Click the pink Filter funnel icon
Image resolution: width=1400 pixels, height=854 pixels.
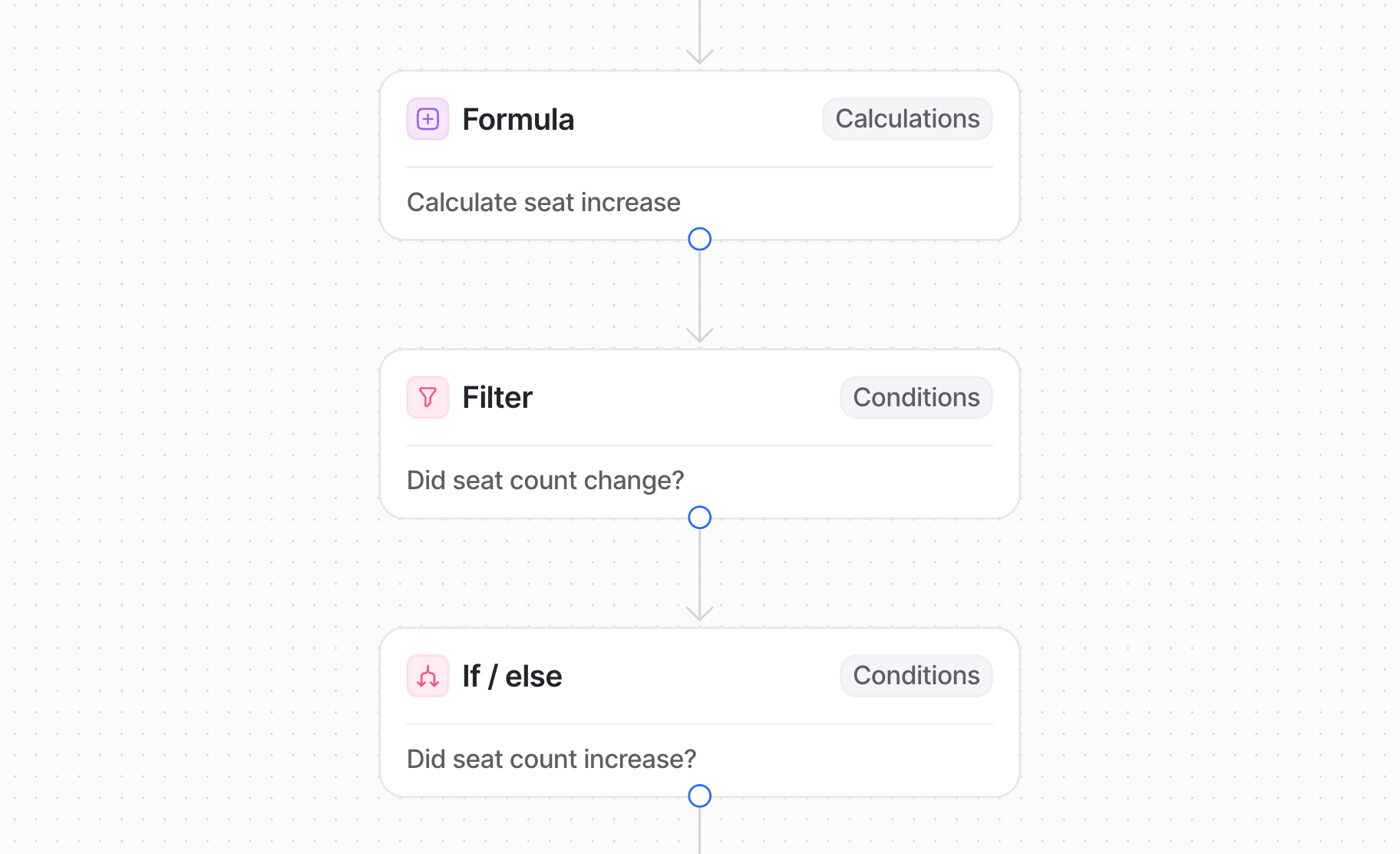(428, 397)
